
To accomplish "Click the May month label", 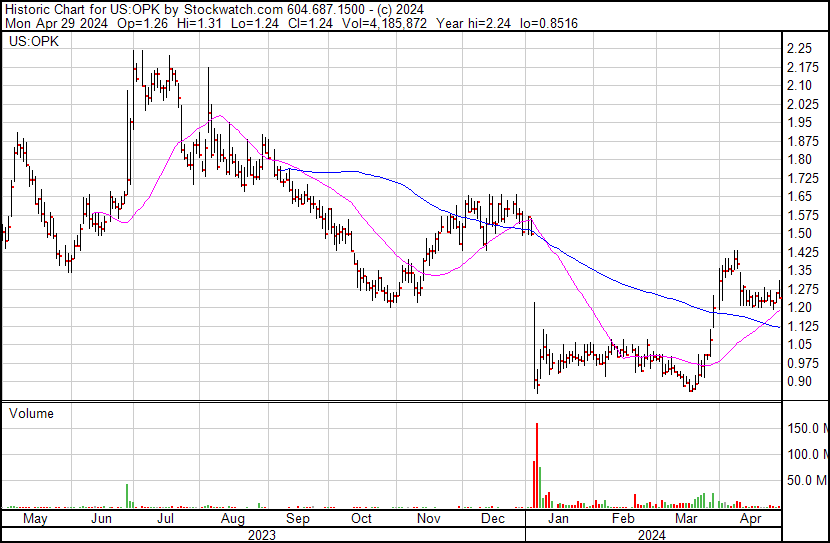I will tap(35, 519).
